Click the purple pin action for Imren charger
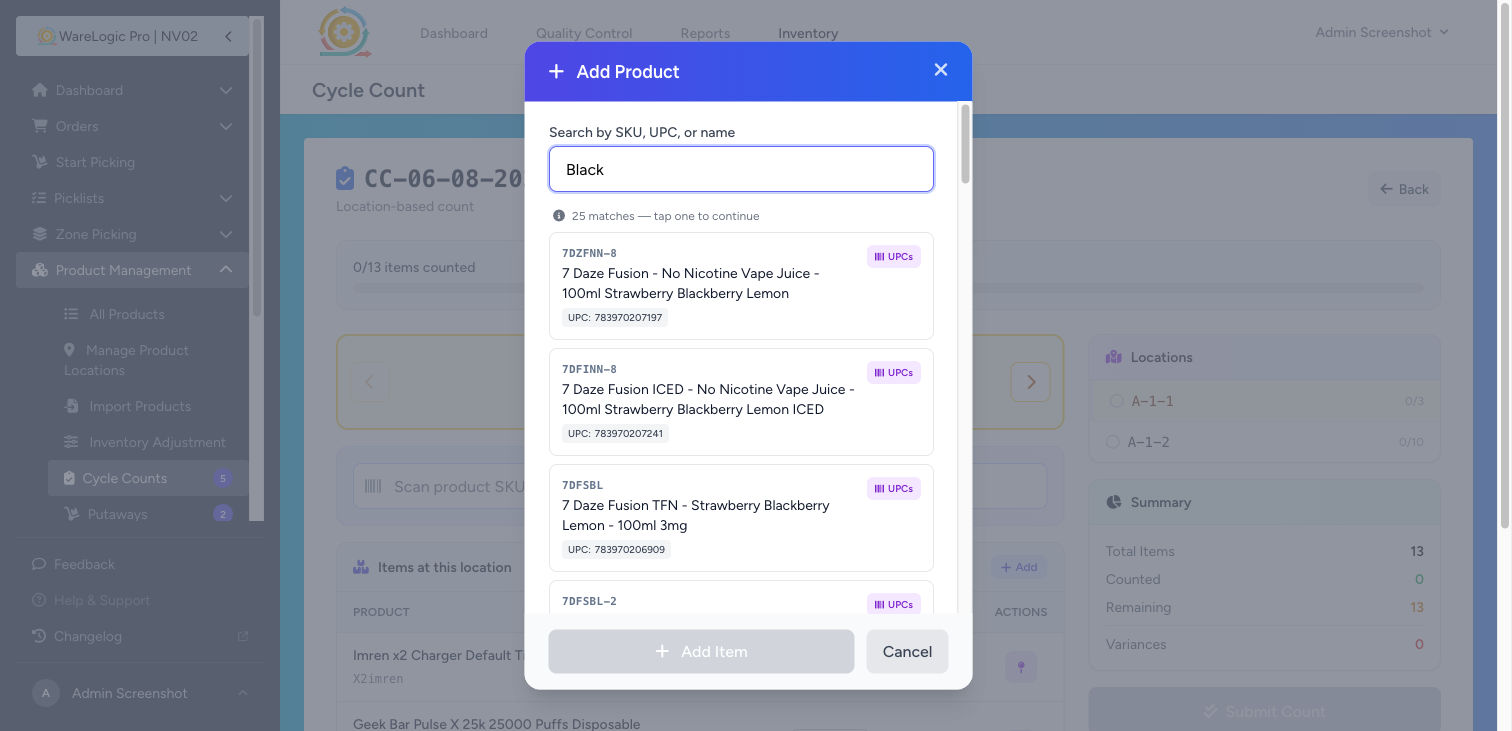The image size is (1512, 731). pyautogui.click(x=1020, y=666)
